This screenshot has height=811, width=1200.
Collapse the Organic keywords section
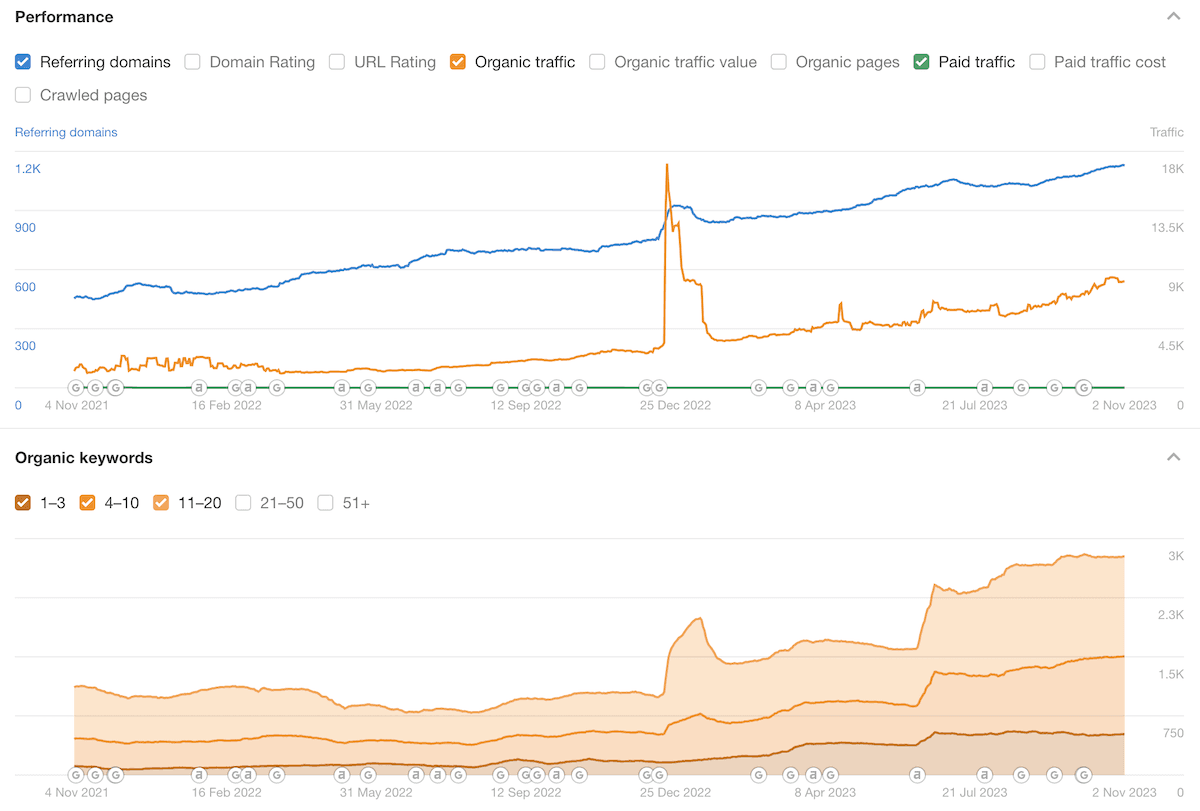click(1173, 457)
